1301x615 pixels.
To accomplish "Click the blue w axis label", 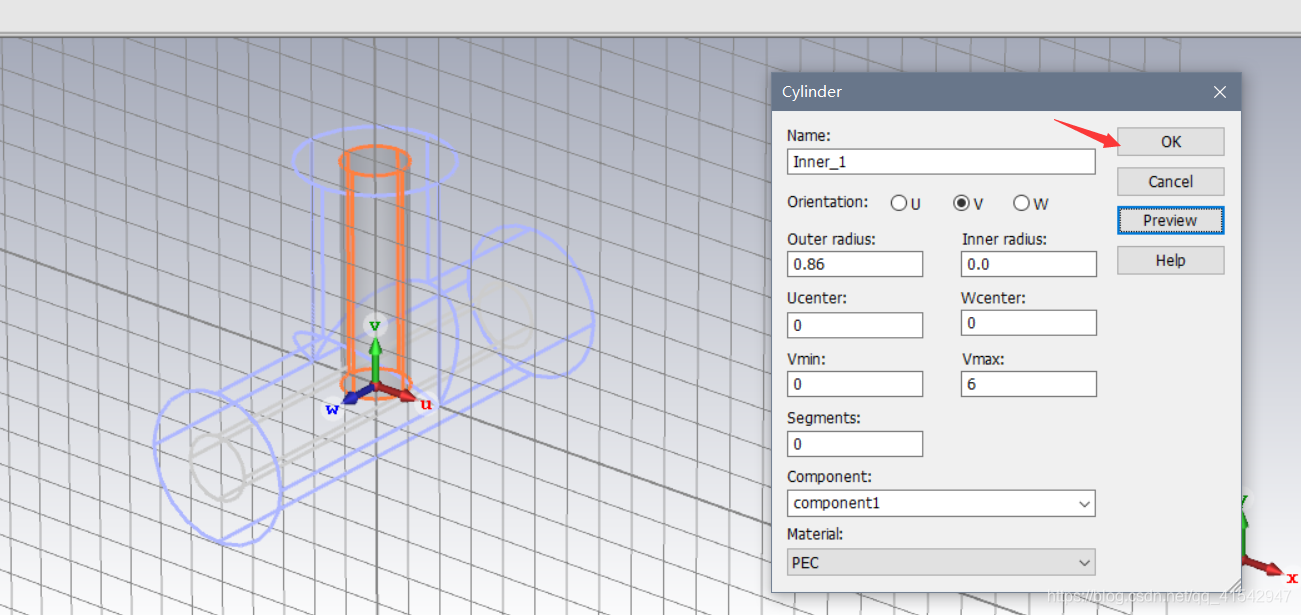I will click(332, 408).
